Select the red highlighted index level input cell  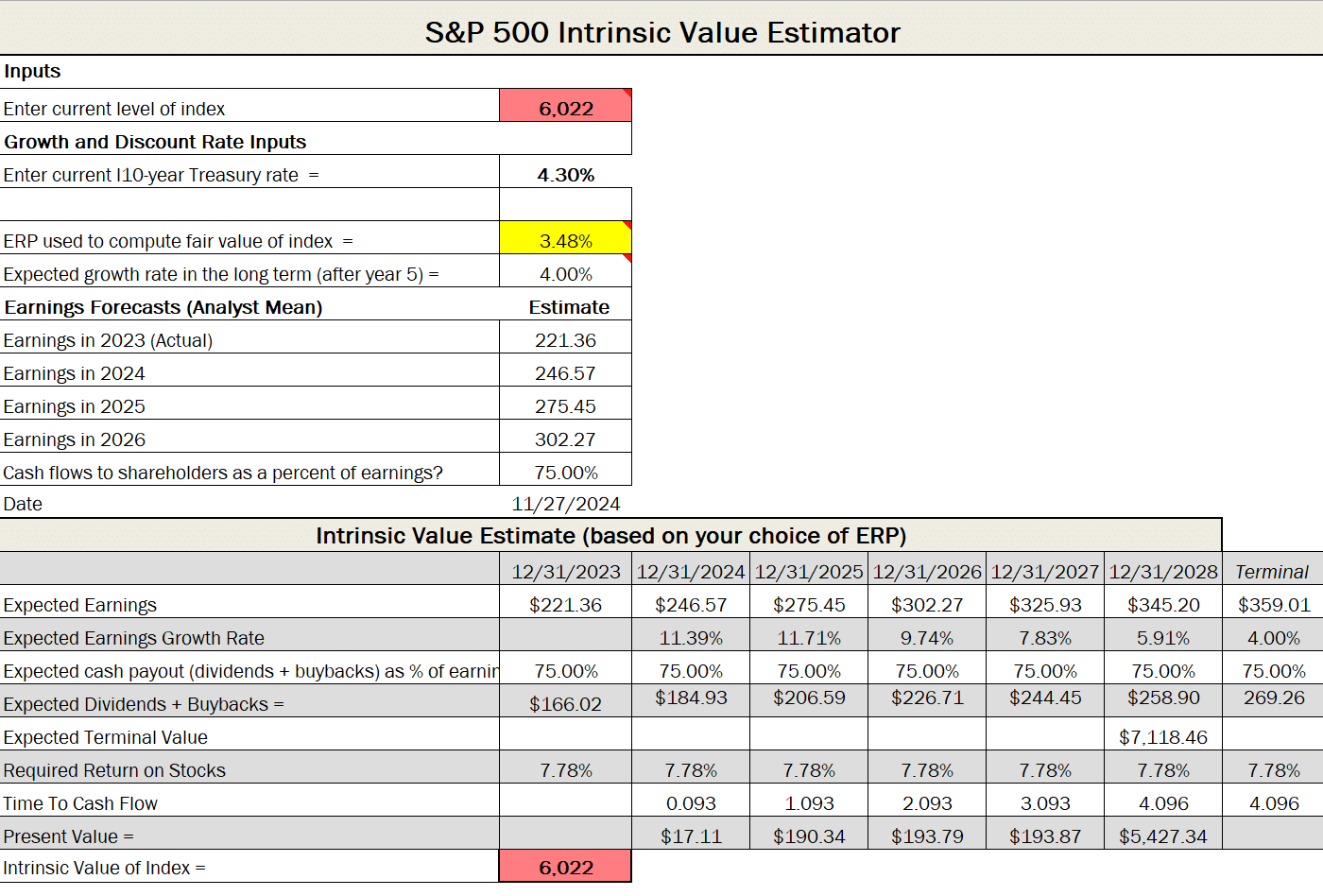pyautogui.click(x=564, y=105)
